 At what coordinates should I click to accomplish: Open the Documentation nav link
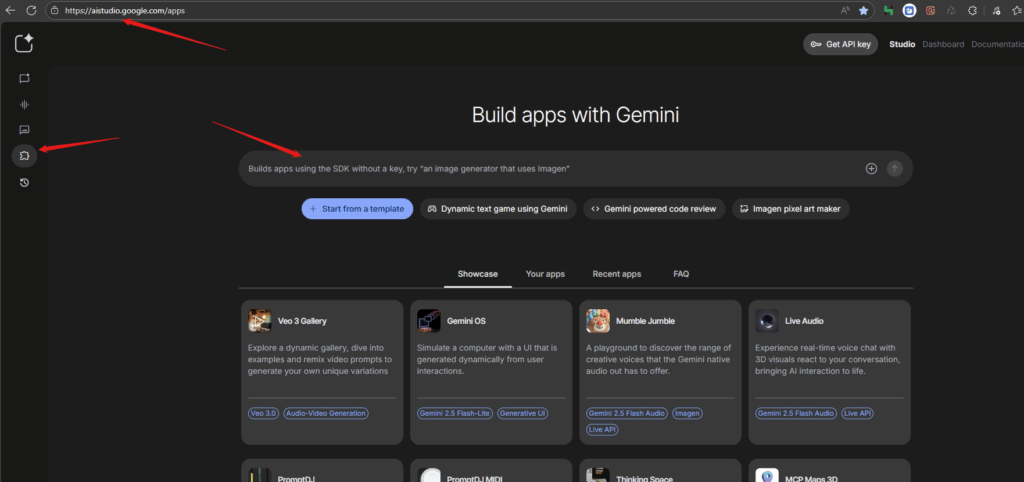(x=997, y=44)
